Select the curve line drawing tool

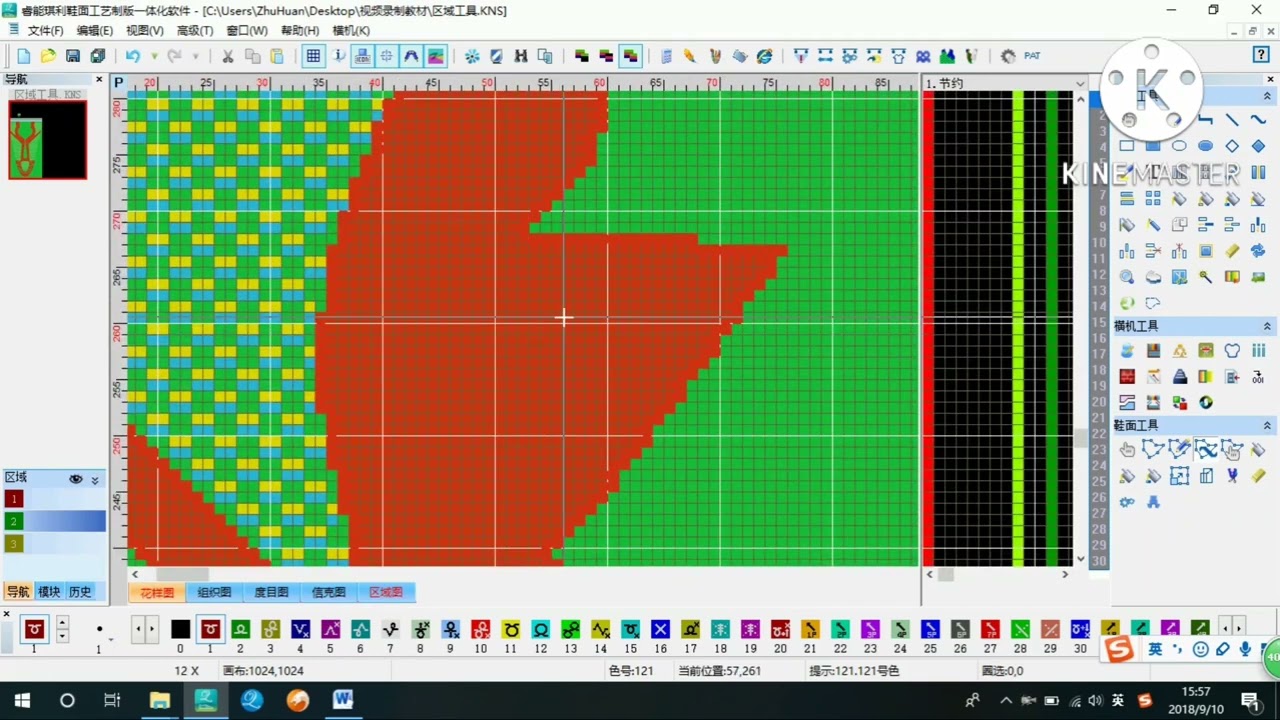click(1258, 120)
